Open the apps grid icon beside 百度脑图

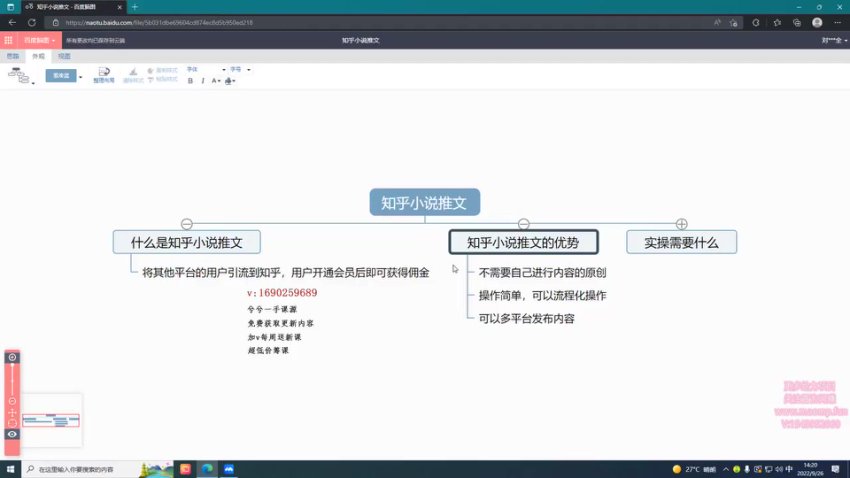pyautogui.click(x=8, y=41)
